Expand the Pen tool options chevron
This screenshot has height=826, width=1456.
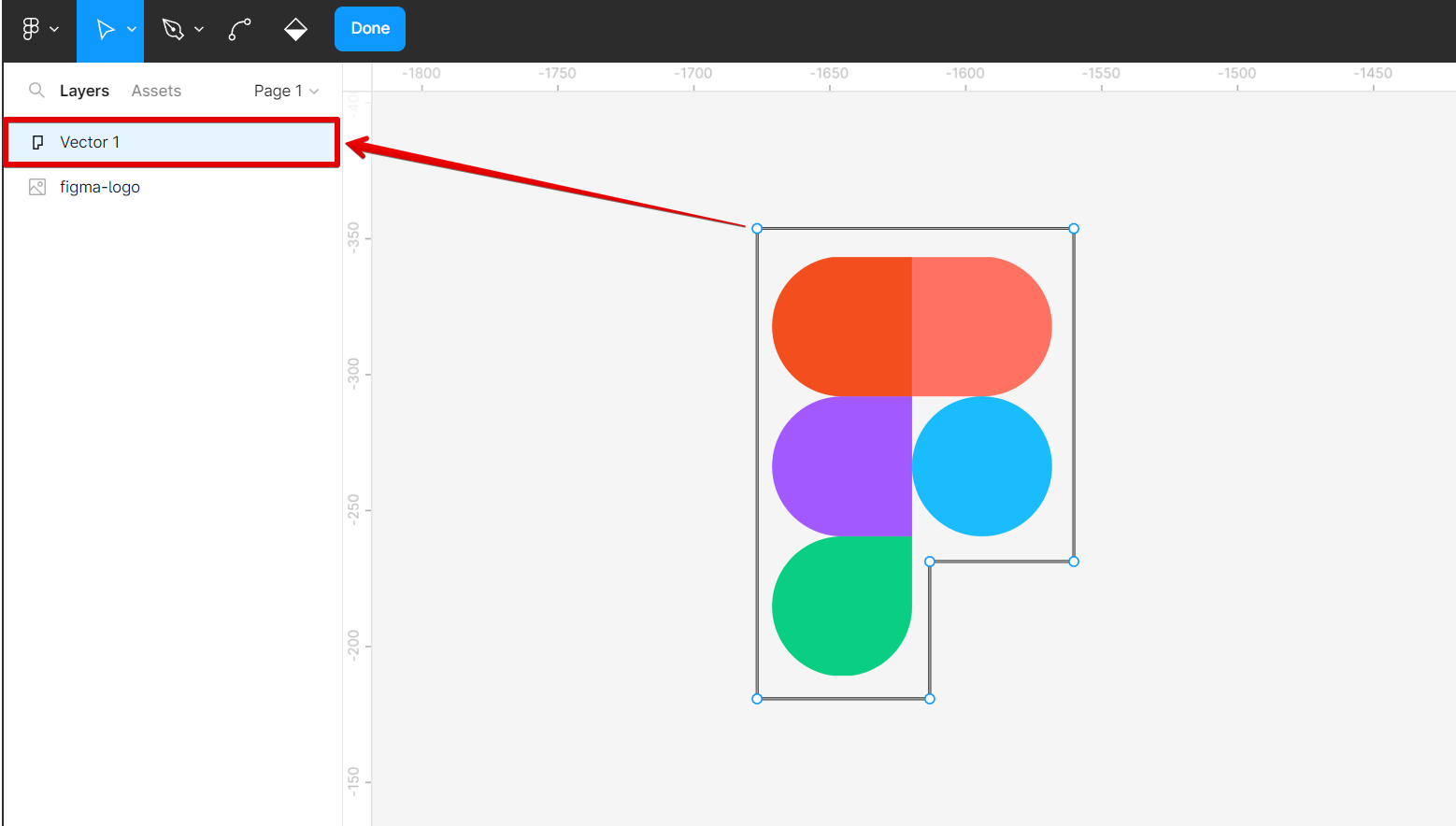tap(199, 30)
